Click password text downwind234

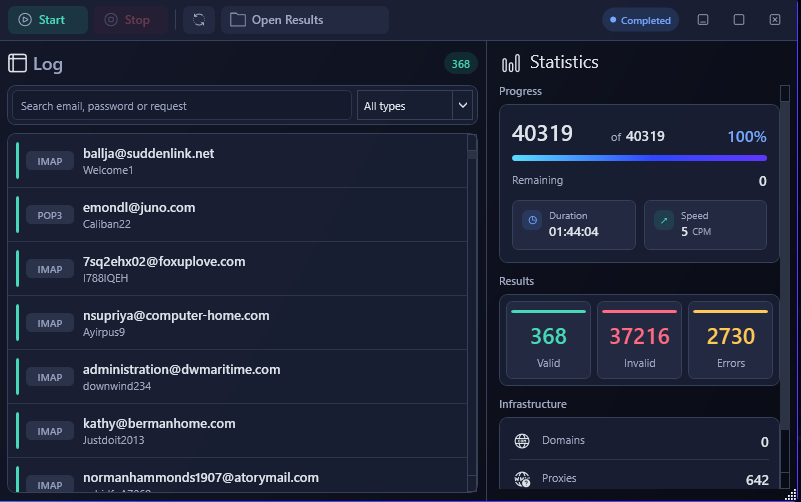tap(117, 386)
